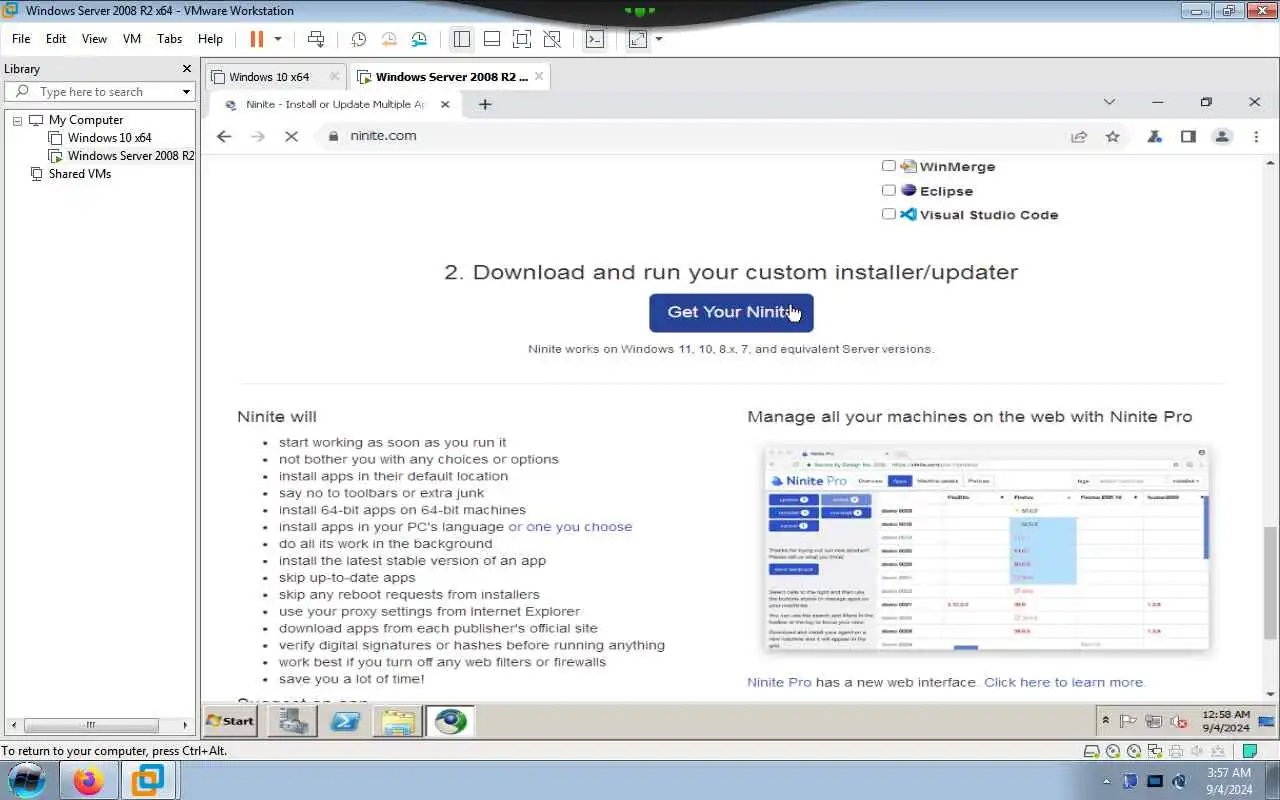Open the Snapshot Manager toolbar icon
The image size is (1280, 800).
tap(419, 39)
